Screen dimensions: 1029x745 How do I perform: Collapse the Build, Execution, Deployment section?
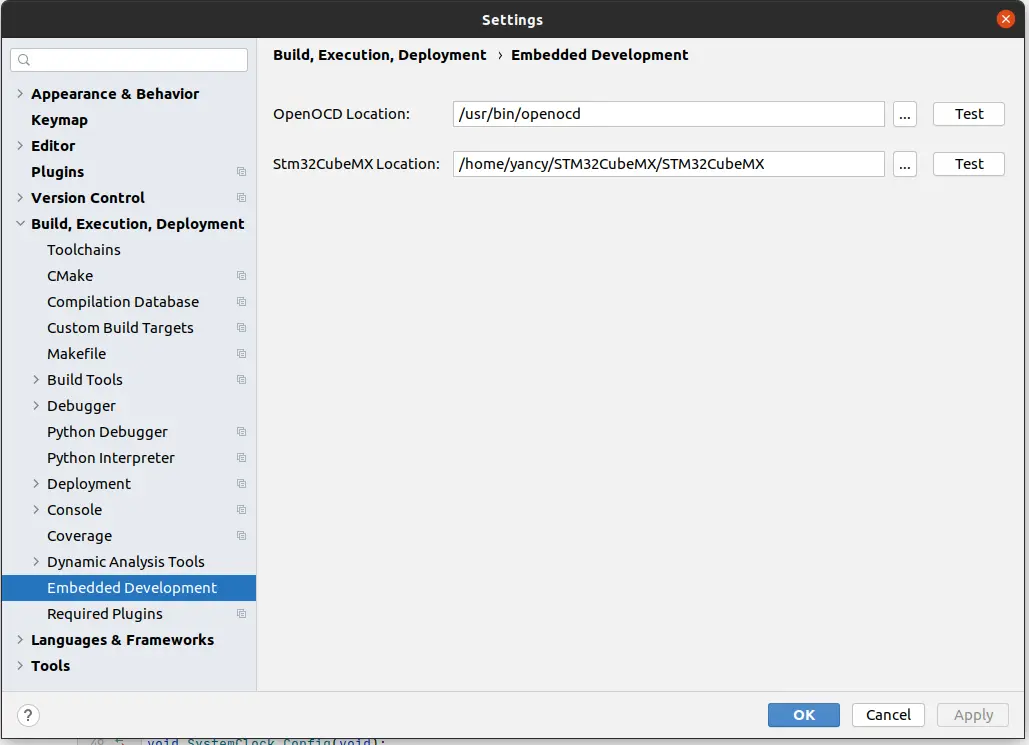[20, 224]
